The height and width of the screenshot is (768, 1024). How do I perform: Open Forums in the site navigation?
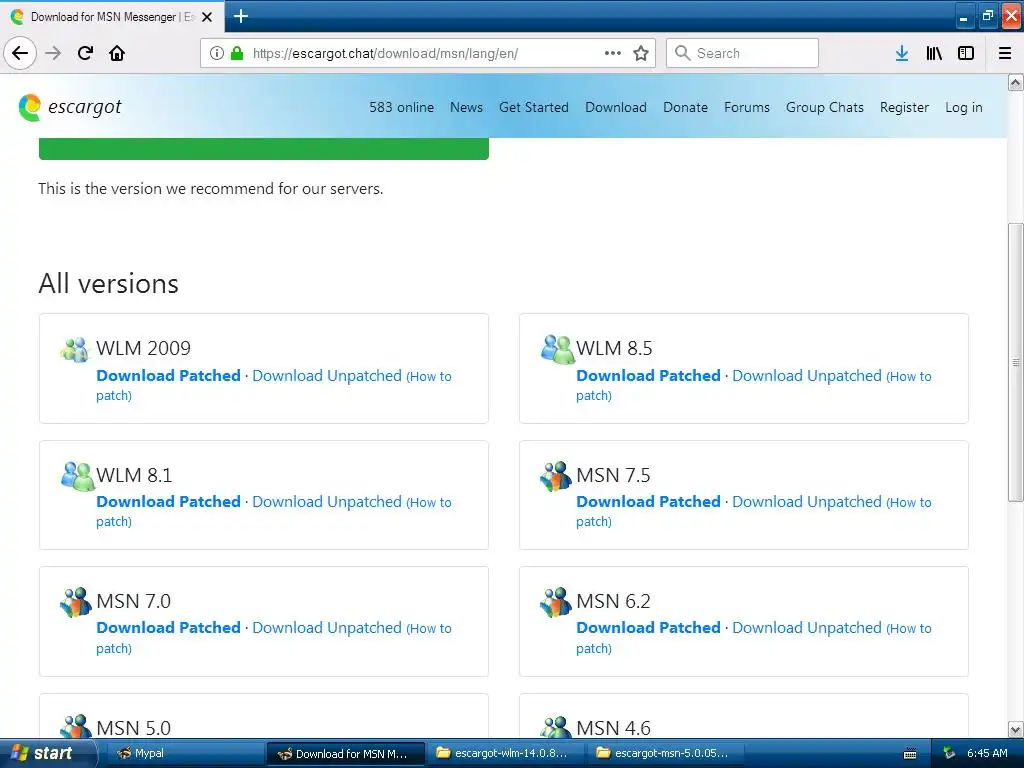click(x=746, y=107)
